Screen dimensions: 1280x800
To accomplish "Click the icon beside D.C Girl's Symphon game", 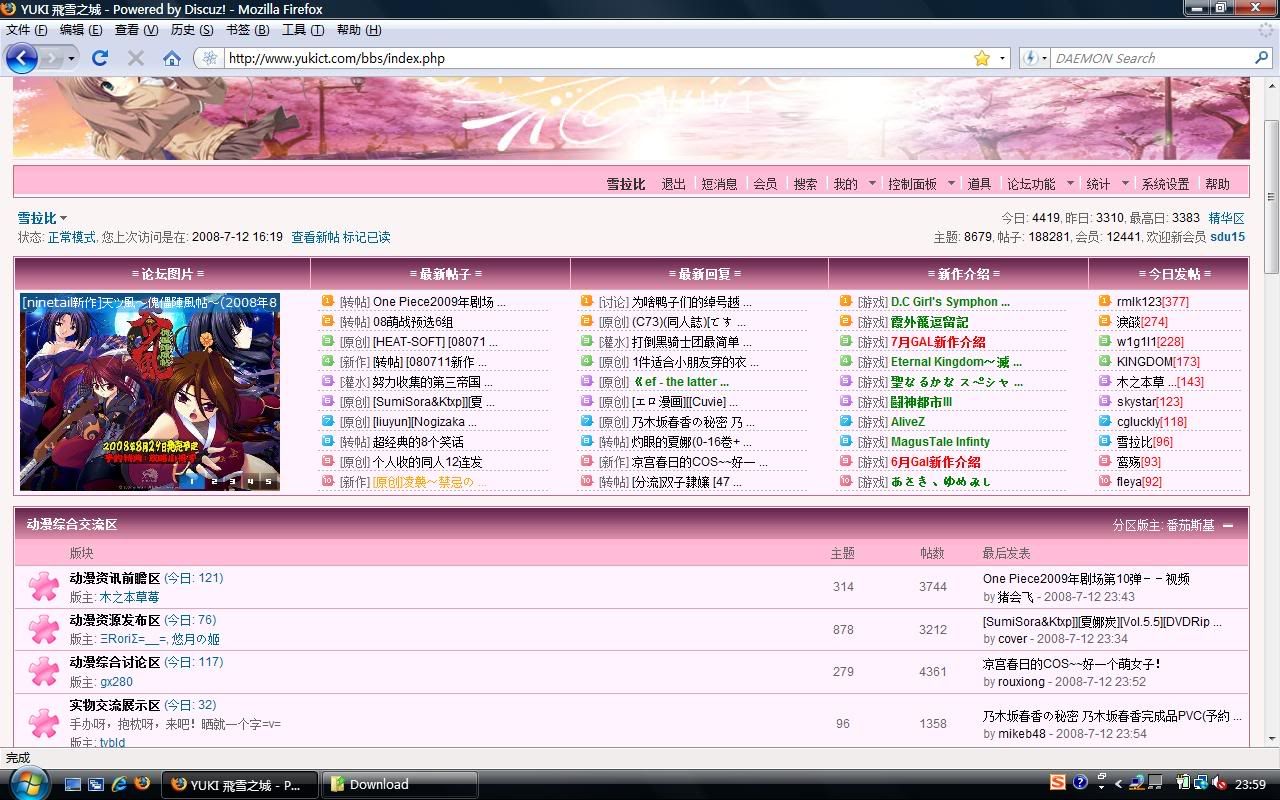I will [x=845, y=301].
